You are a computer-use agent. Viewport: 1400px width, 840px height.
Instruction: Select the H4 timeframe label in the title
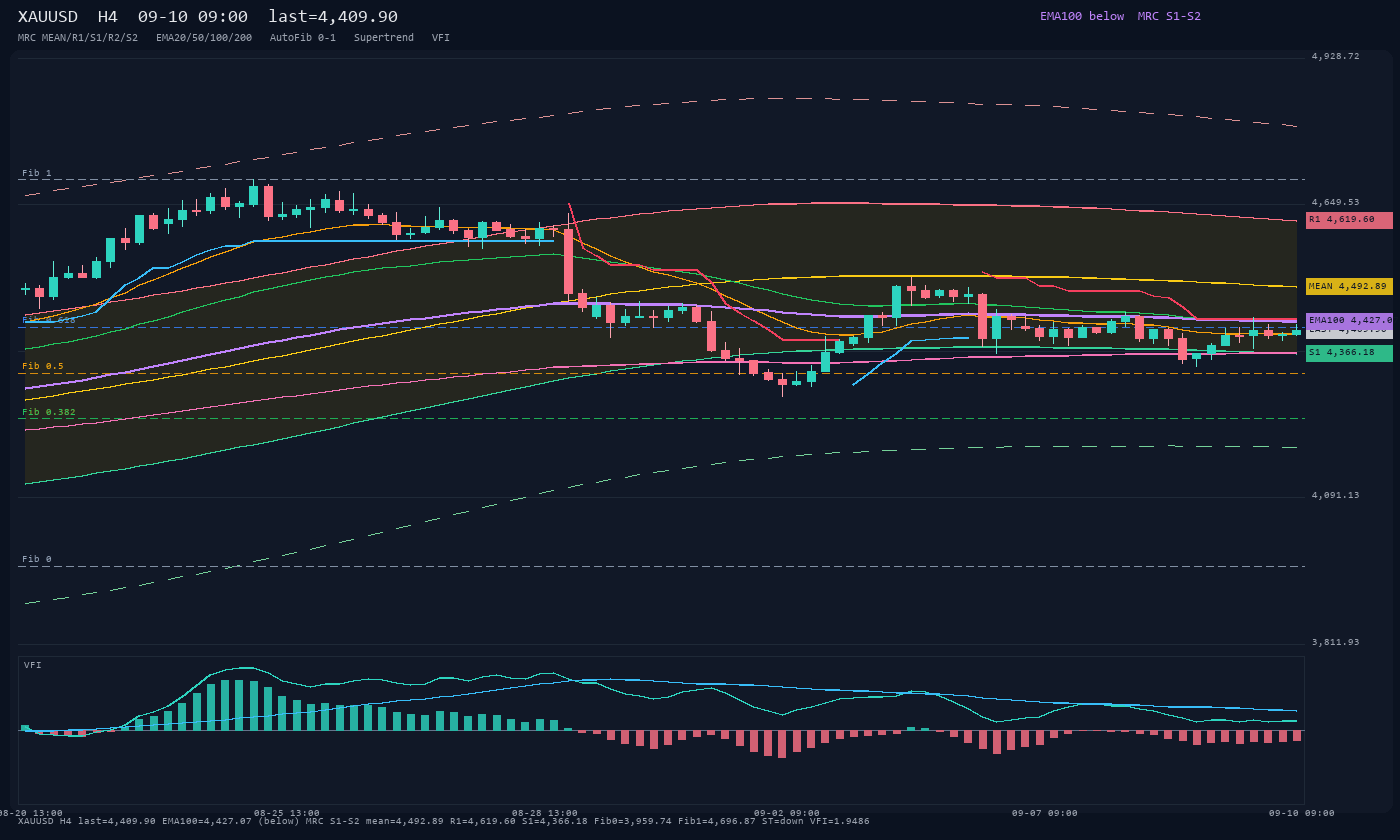point(108,17)
